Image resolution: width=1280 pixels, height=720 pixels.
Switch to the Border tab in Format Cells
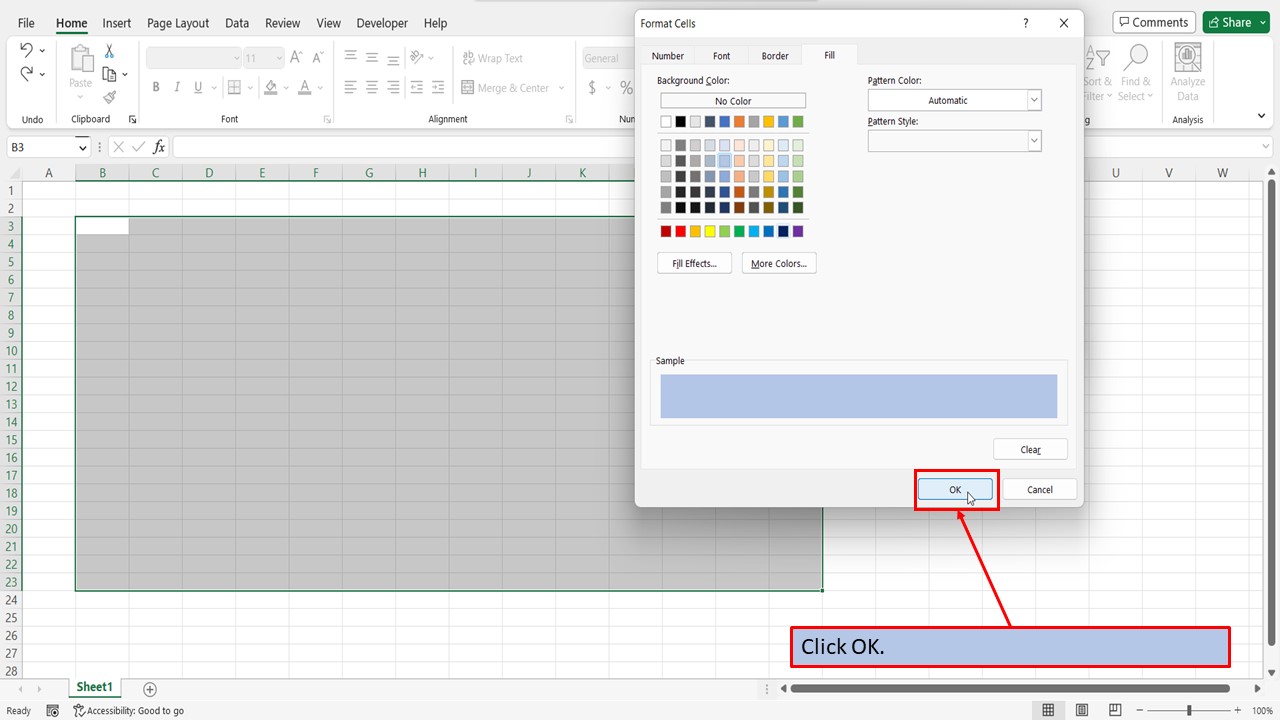click(775, 56)
